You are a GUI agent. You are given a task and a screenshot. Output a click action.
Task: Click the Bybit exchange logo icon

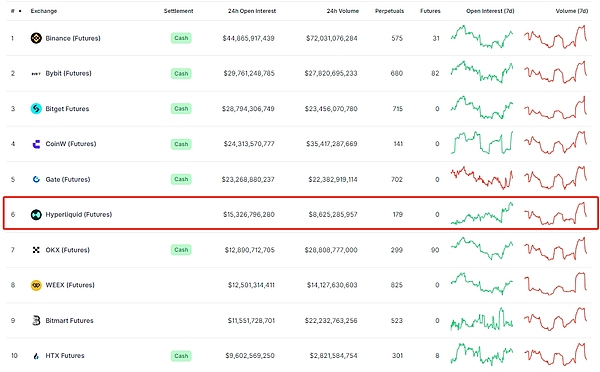[x=36, y=73]
